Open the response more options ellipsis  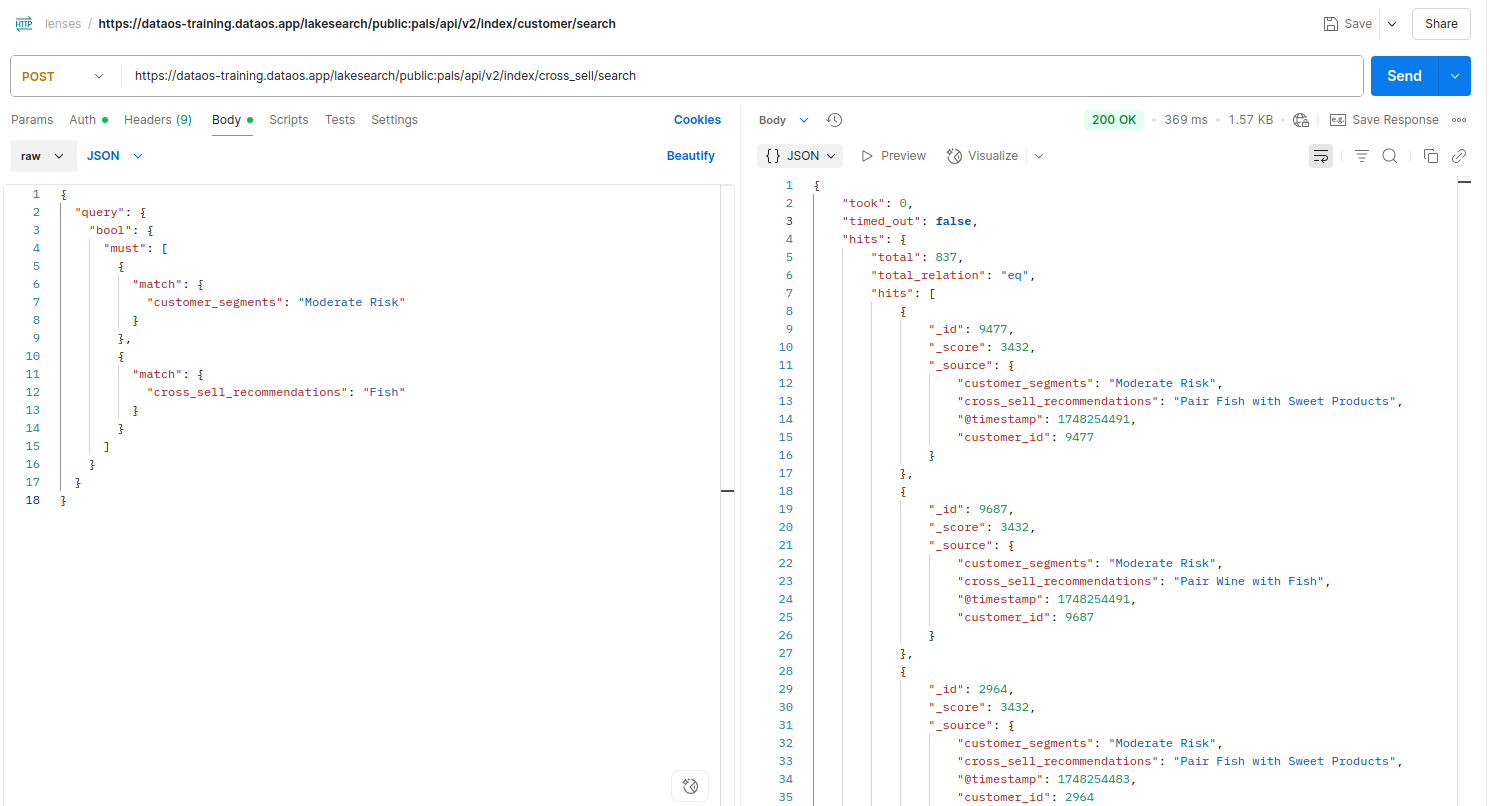point(1459,120)
